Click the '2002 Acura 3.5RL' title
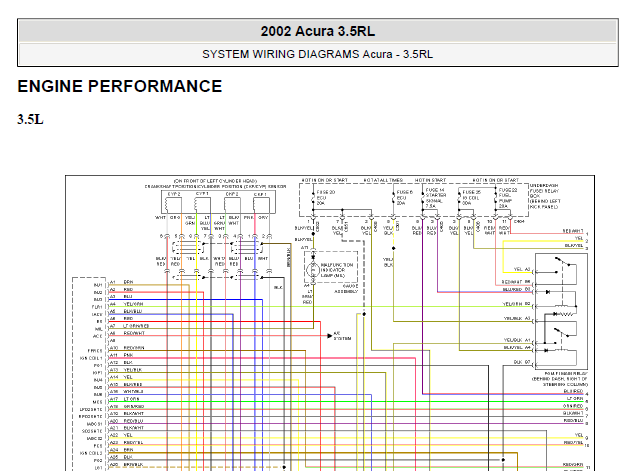Screen dimensions: 628x471 (318, 31)
